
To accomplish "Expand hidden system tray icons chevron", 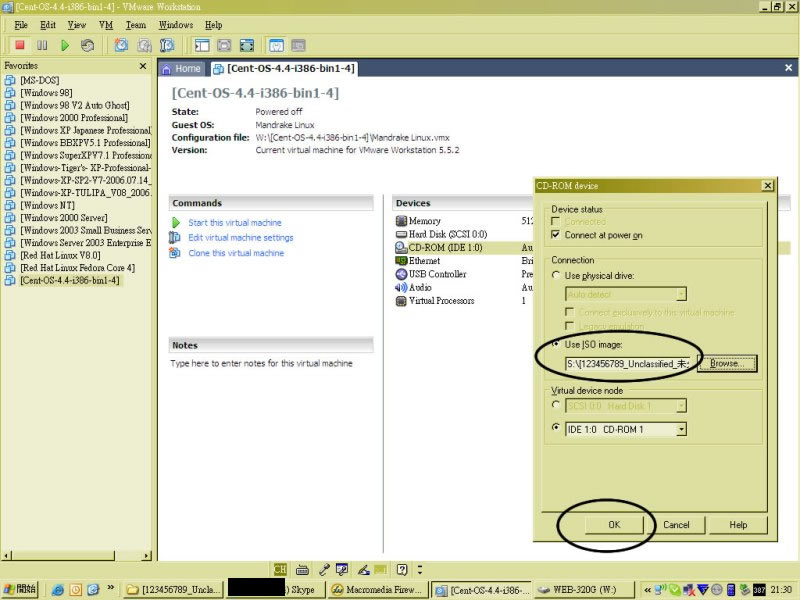I will point(647,590).
